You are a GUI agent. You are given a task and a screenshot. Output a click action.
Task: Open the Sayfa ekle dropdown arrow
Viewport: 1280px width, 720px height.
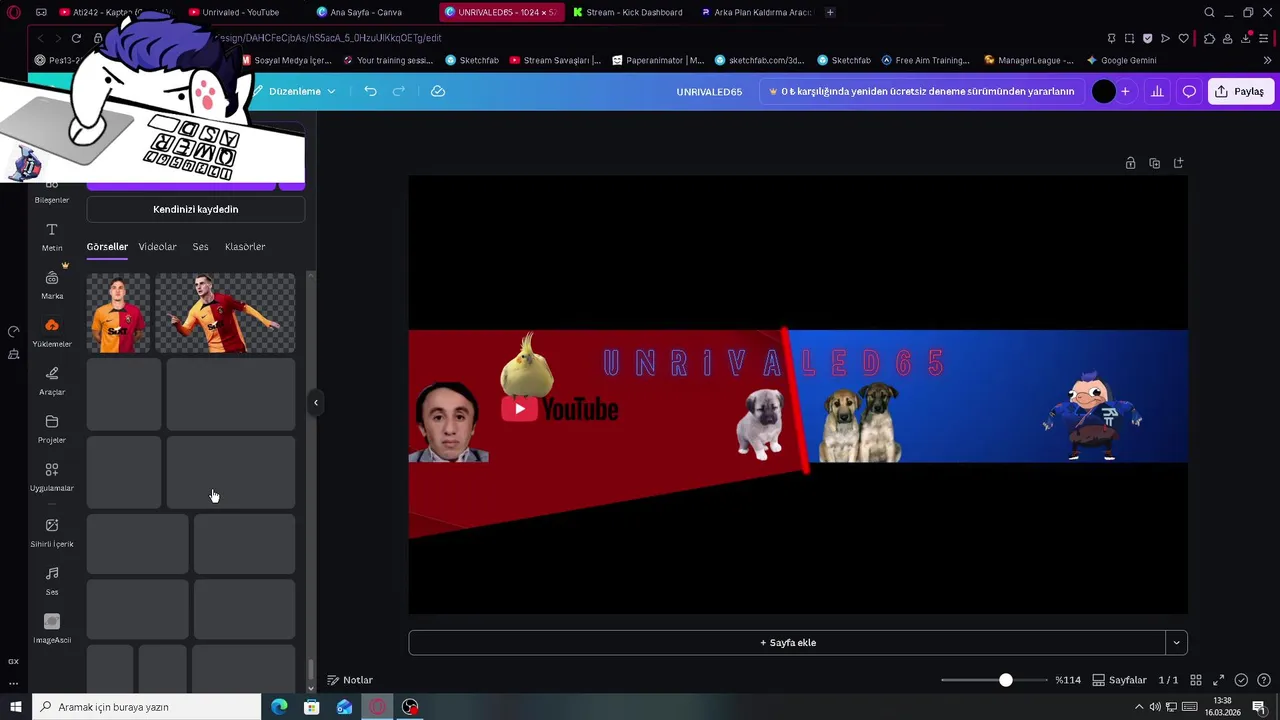pyautogui.click(x=1176, y=643)
